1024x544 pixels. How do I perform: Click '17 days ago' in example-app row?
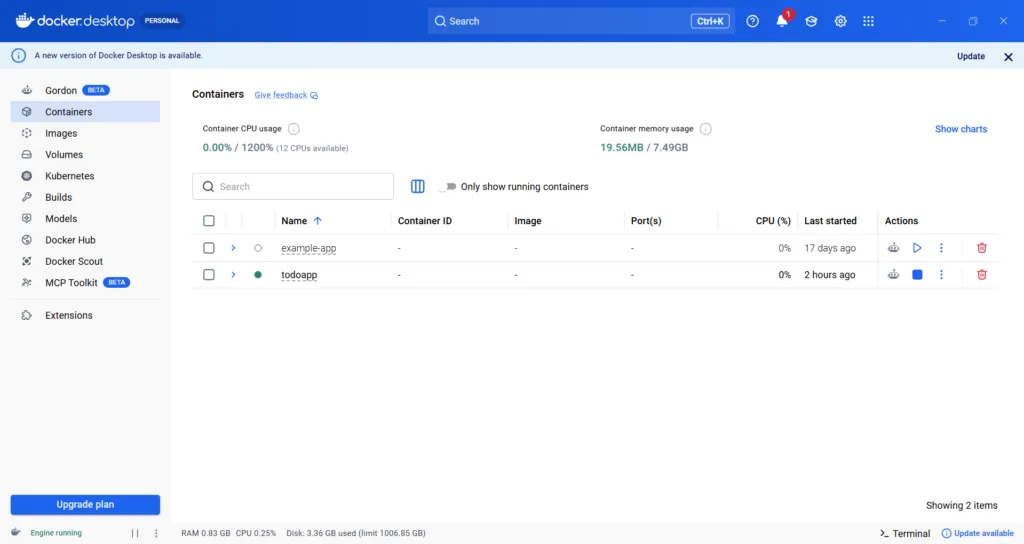829,248
